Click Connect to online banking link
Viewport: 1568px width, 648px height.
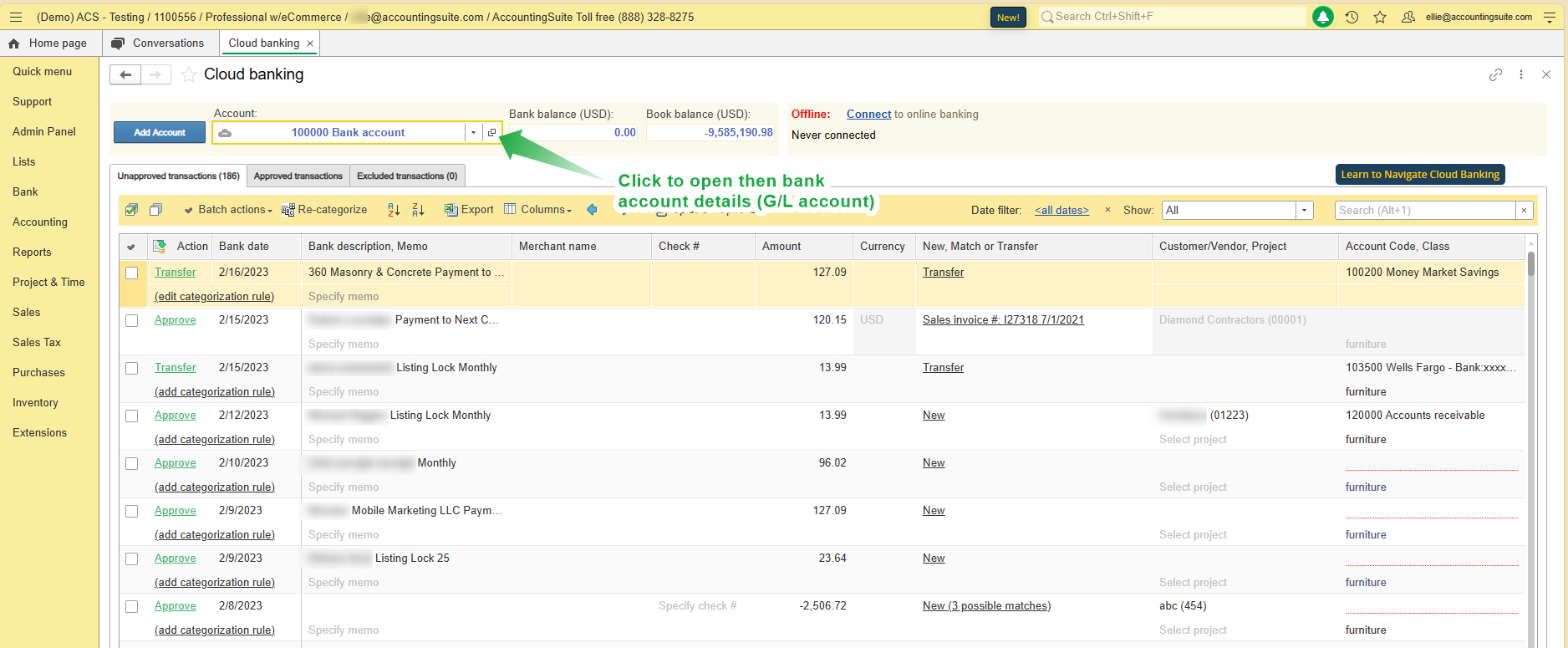868,114
